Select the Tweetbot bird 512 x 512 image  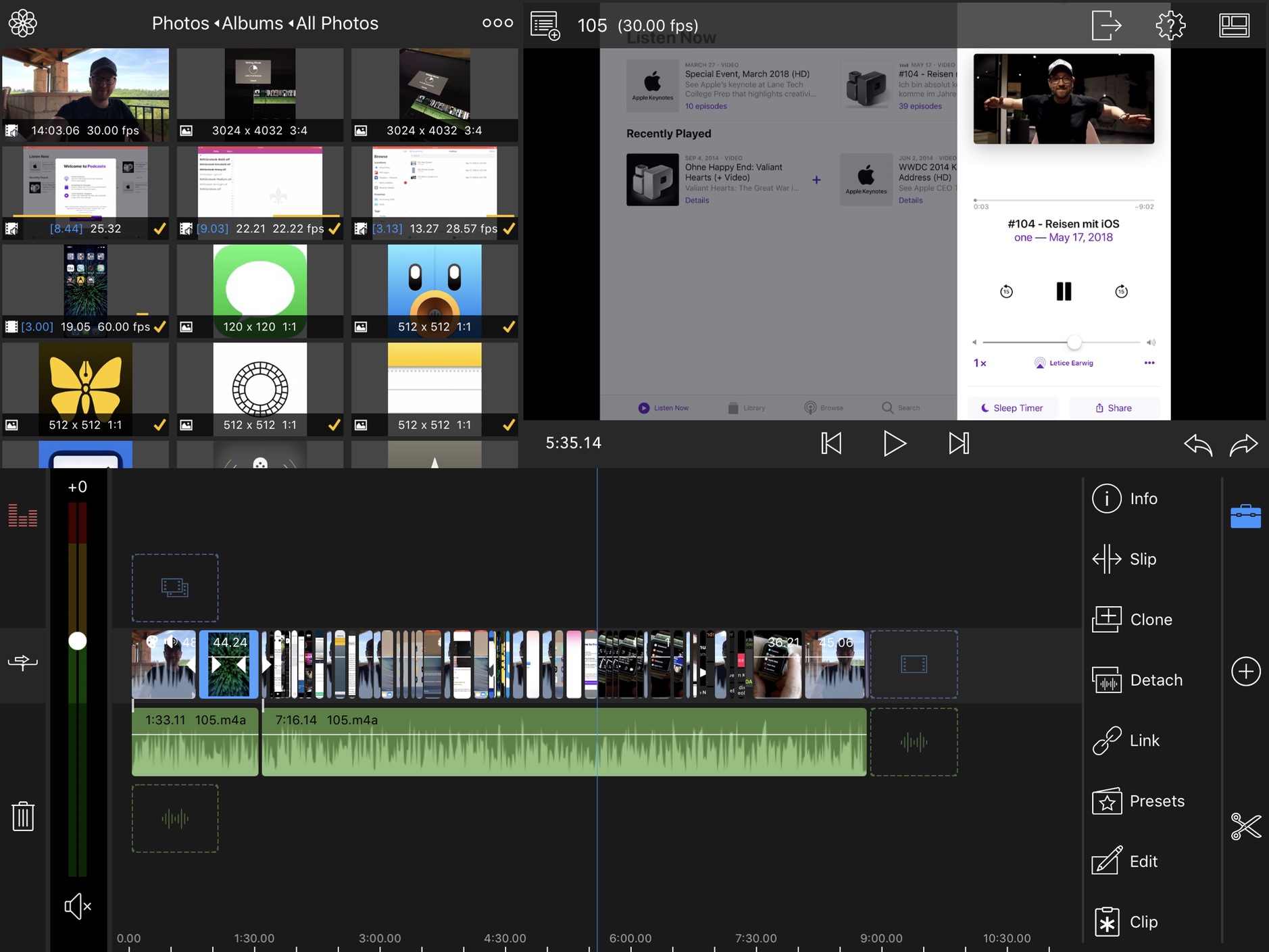pos(434,291)
